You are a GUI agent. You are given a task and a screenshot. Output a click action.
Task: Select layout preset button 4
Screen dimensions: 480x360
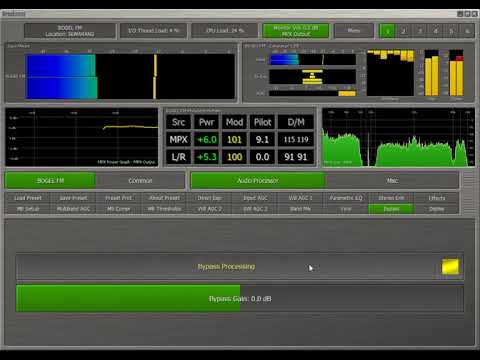tap(435, 31)
